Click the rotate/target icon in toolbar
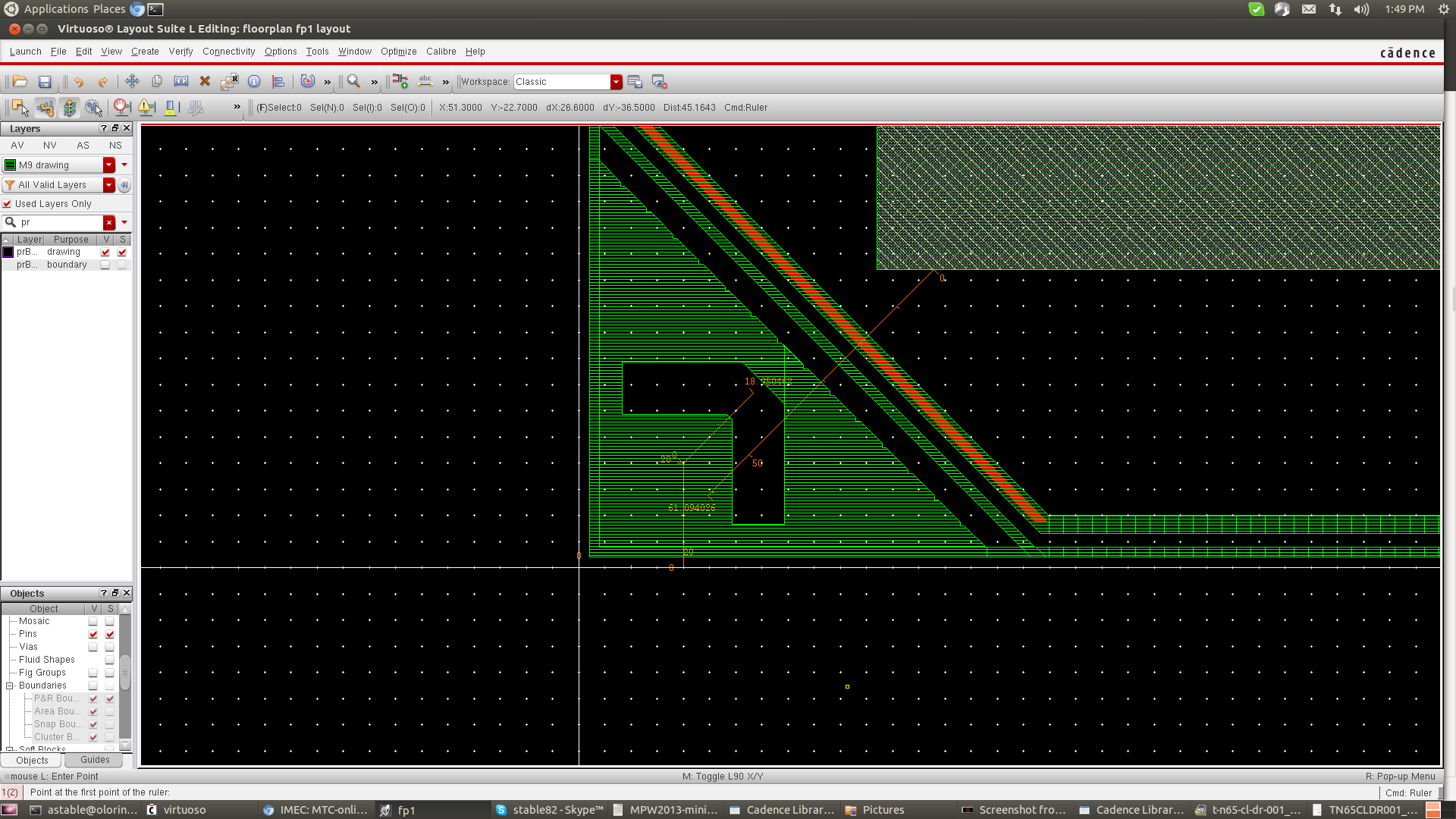This screenshot has width=1456, height=819. (x=307, y=81)
